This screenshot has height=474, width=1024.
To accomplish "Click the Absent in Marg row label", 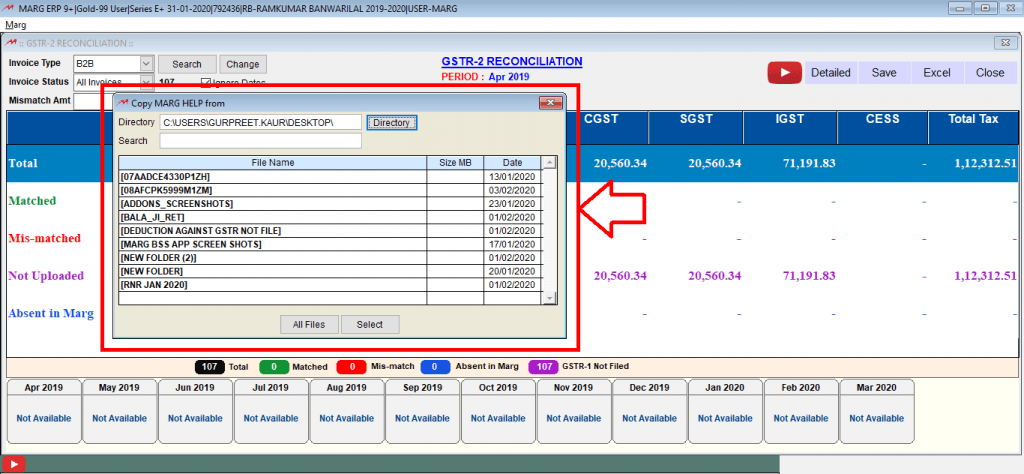I will [51, 313].
